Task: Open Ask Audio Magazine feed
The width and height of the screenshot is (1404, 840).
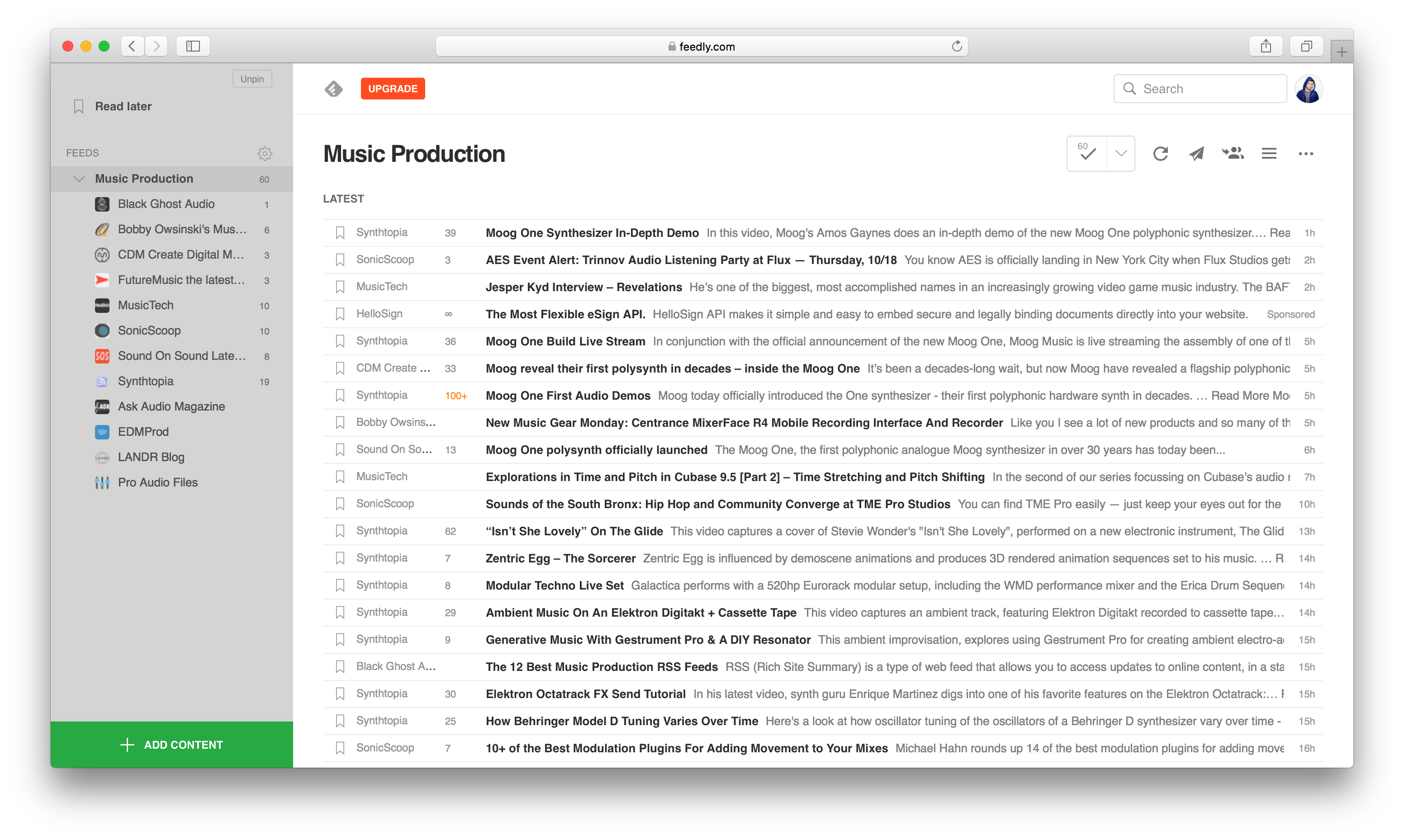Action: pyautogui.click(x=171, y=407)
